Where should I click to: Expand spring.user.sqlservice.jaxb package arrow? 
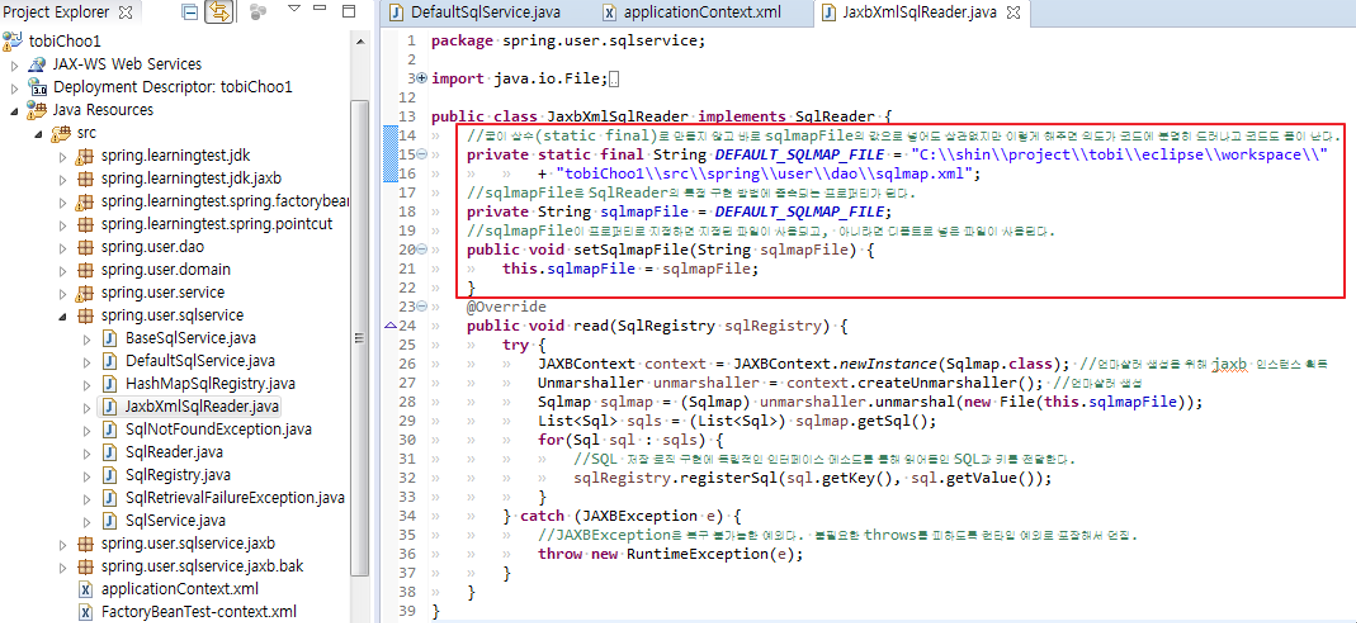63,545
